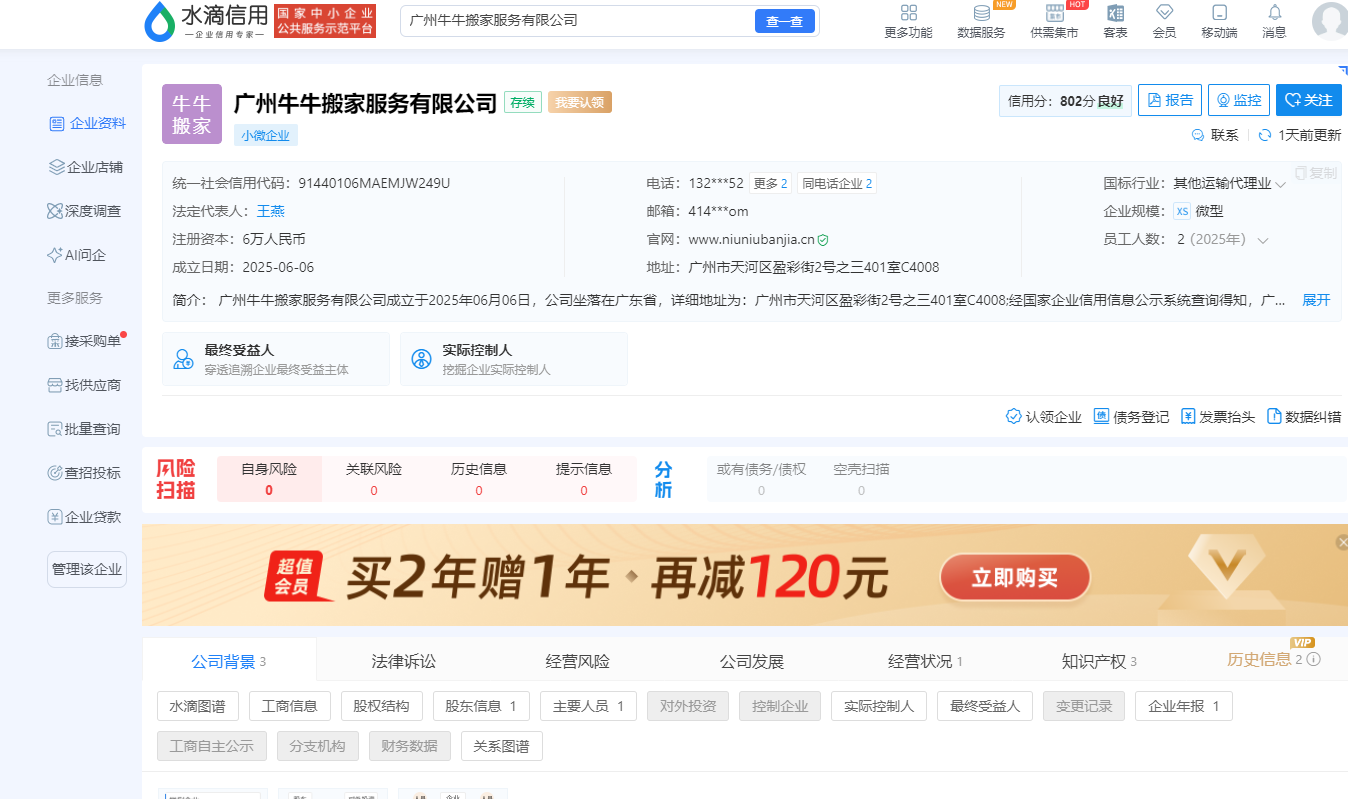This screenshot has width=1348, height=799.
Task: Click 管理该企业 button
Action: [87, 569]
